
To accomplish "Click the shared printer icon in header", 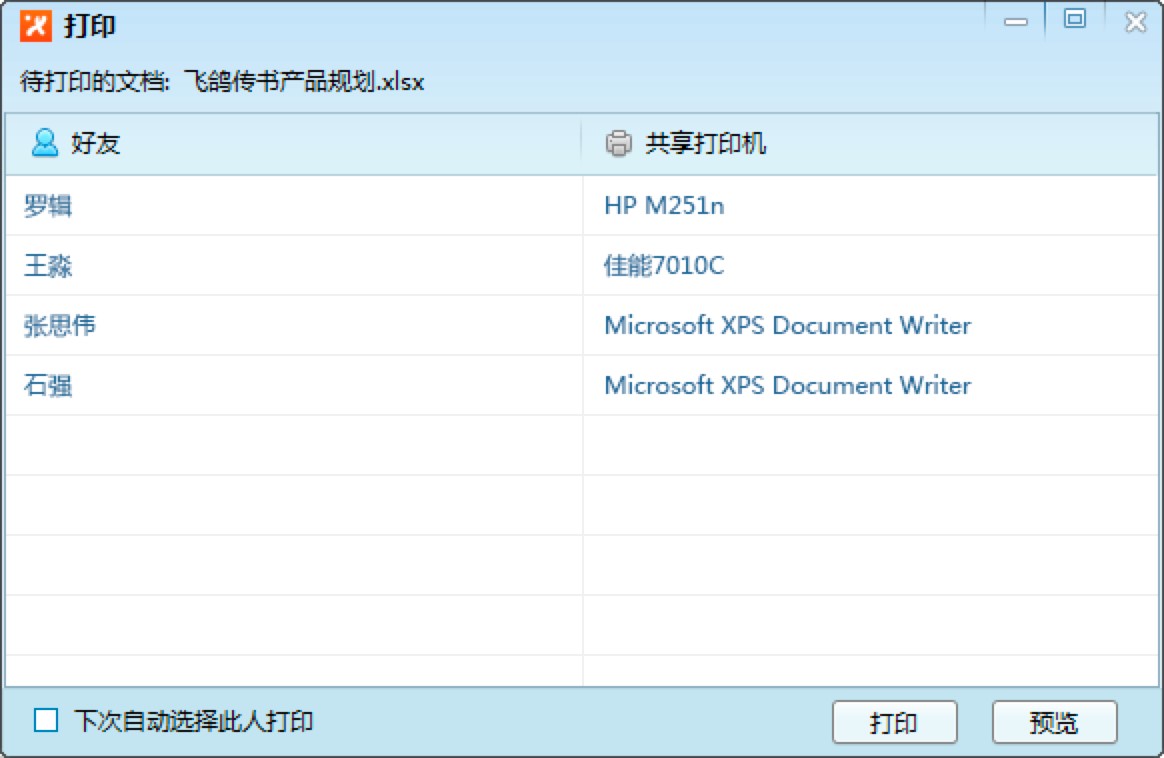I will click(x=619, y=143).
